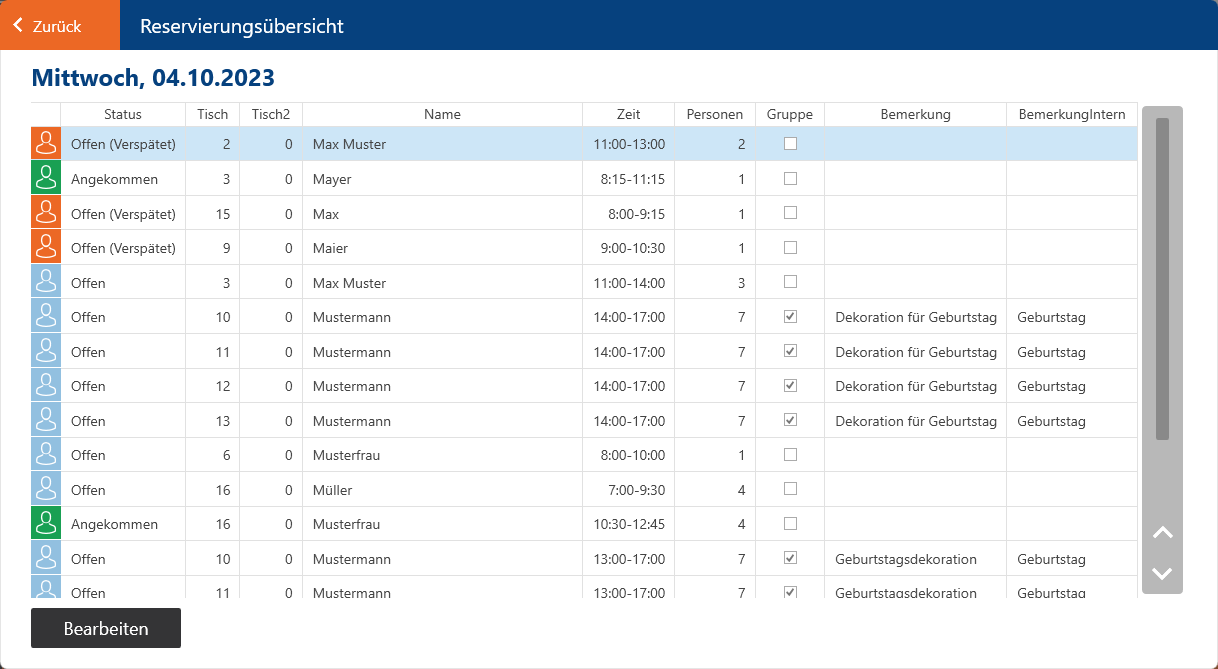Click the downward scroll chevron
This screenshot has width=1218, height=669.
[x=1162, y=573]
